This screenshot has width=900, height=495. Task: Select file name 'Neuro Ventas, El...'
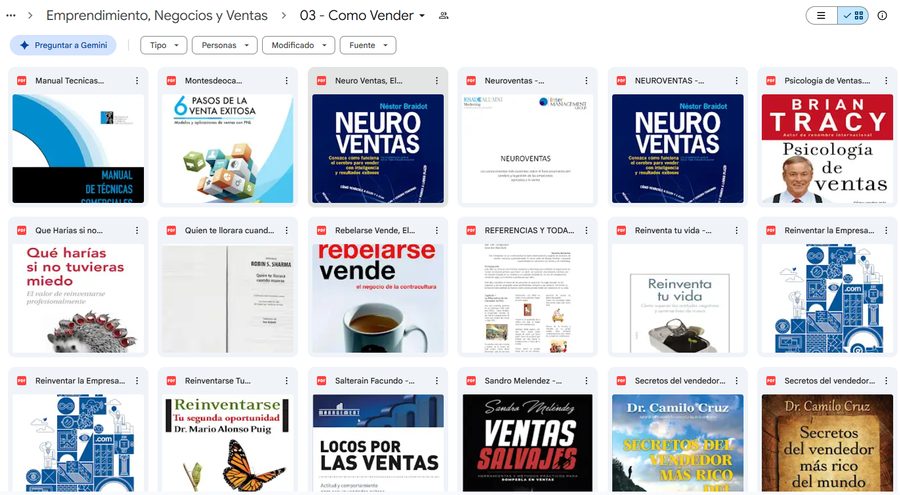(368, 81)
